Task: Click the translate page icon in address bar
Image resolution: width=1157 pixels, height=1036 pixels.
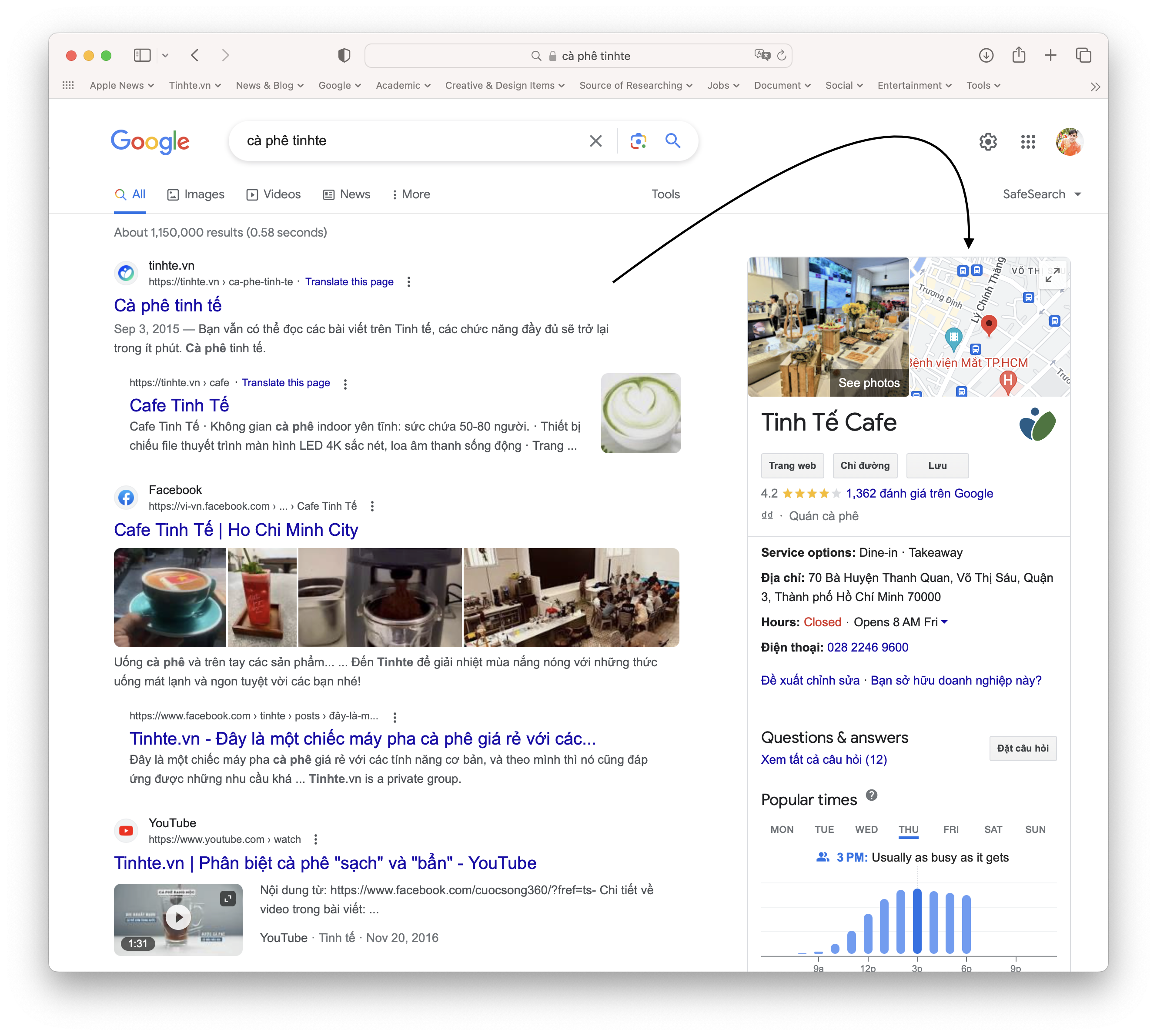Action: click(x=762, y=55)
